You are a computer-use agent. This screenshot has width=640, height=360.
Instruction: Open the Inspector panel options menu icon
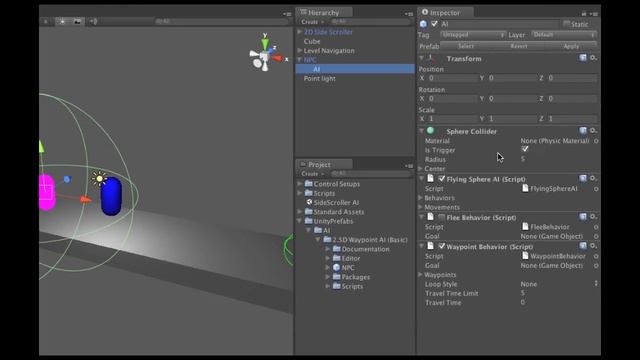pos(594,14)
